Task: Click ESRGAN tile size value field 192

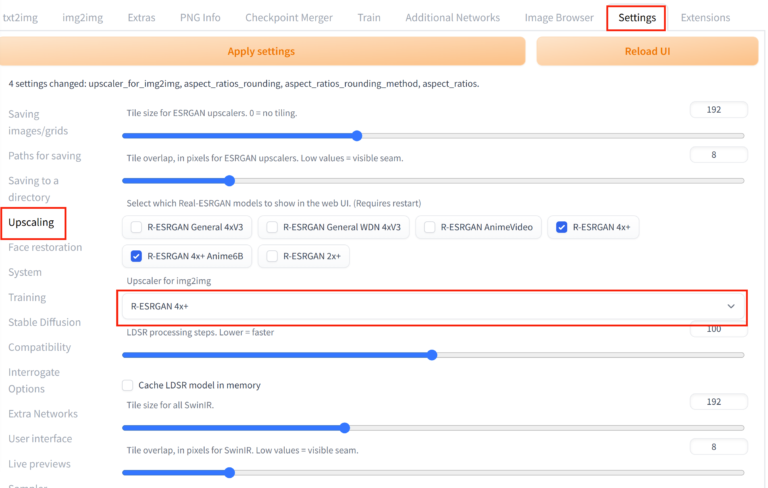Action: click(x=719, y=110)
